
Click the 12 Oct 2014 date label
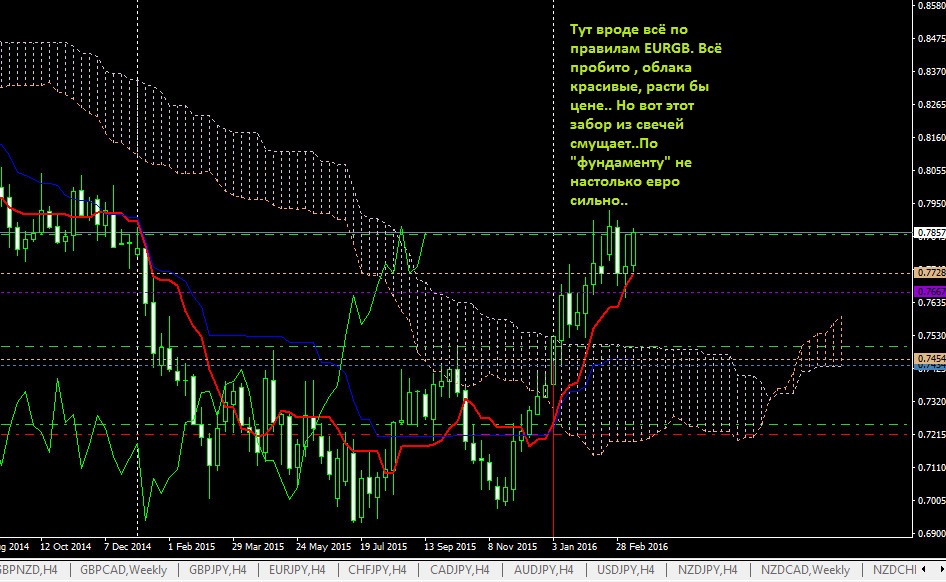(65, 546)
